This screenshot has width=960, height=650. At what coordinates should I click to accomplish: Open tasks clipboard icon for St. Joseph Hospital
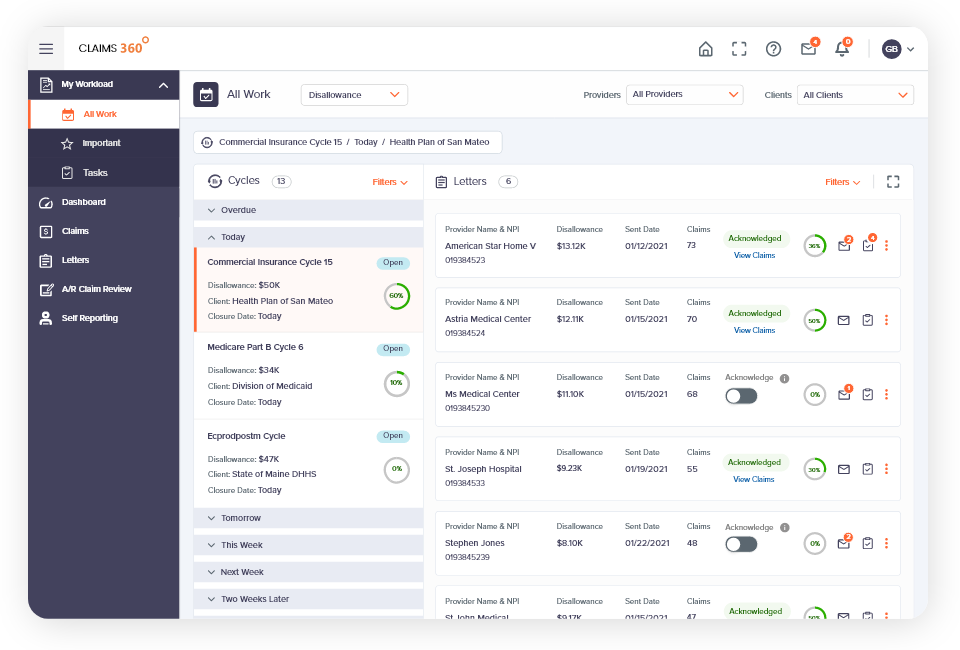coord(868,469)
